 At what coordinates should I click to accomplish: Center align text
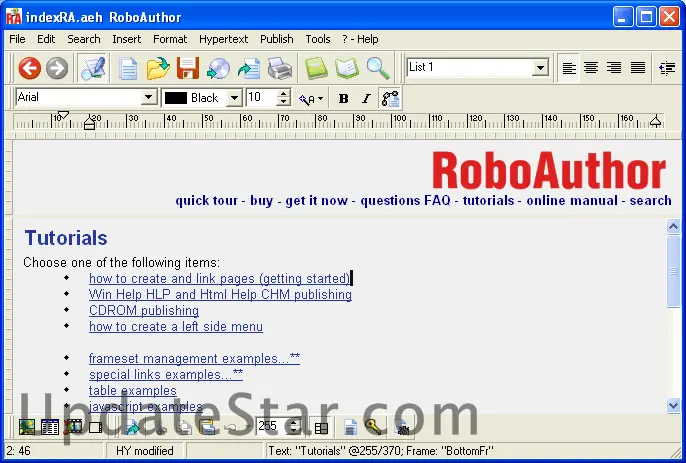click(x=591, y=68)
